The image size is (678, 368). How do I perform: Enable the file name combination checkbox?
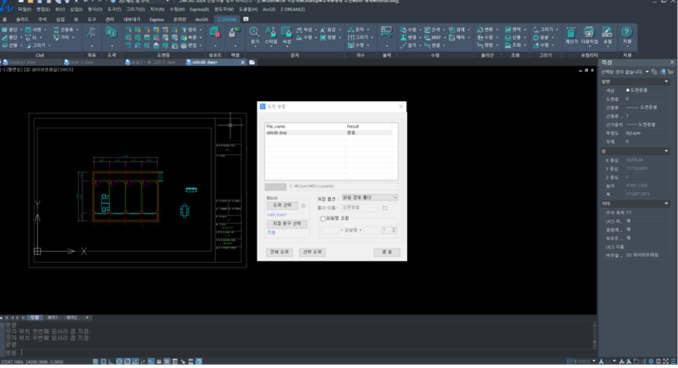(323, 218)
